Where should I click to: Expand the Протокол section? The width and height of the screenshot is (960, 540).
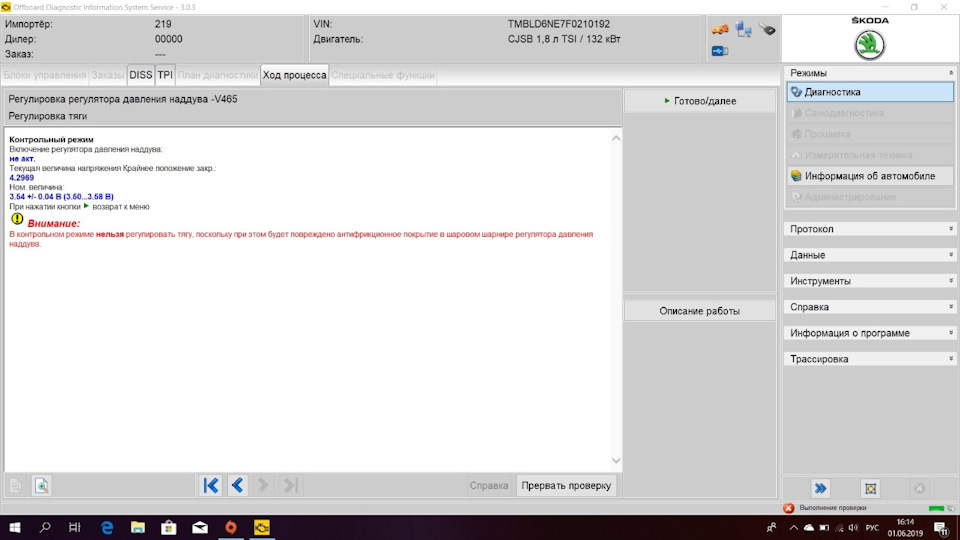pyautogui.click(x=951, y=228)
